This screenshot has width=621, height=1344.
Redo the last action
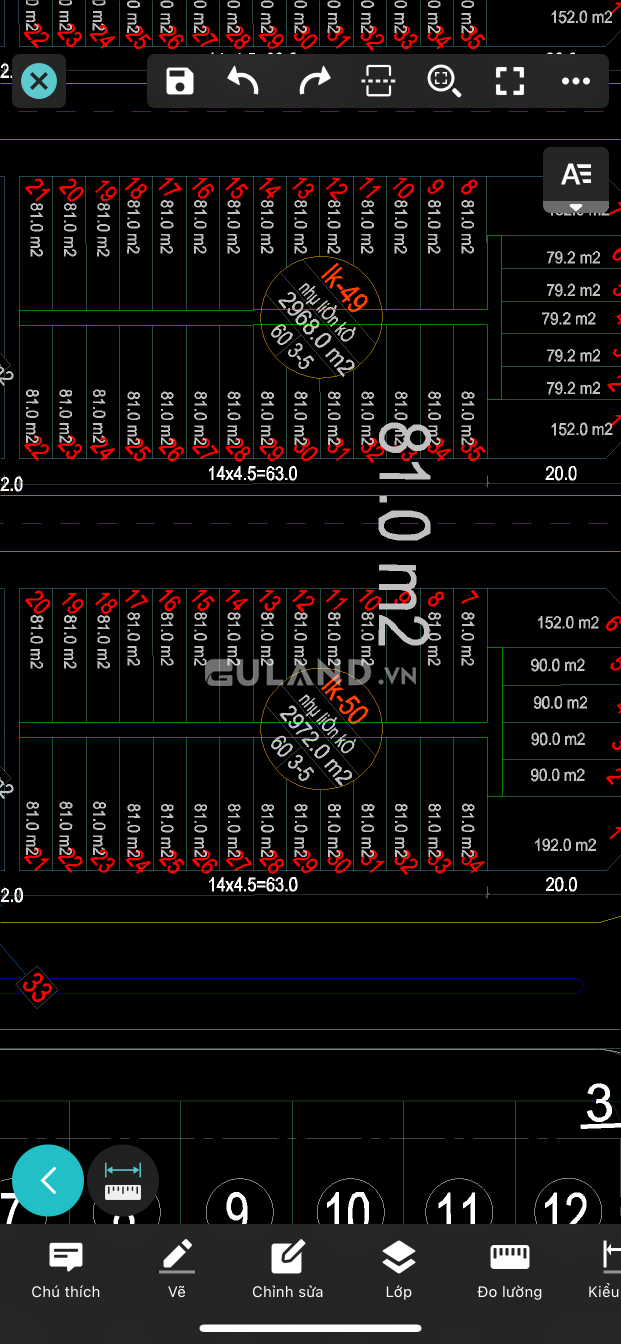[x=314, y=81]
